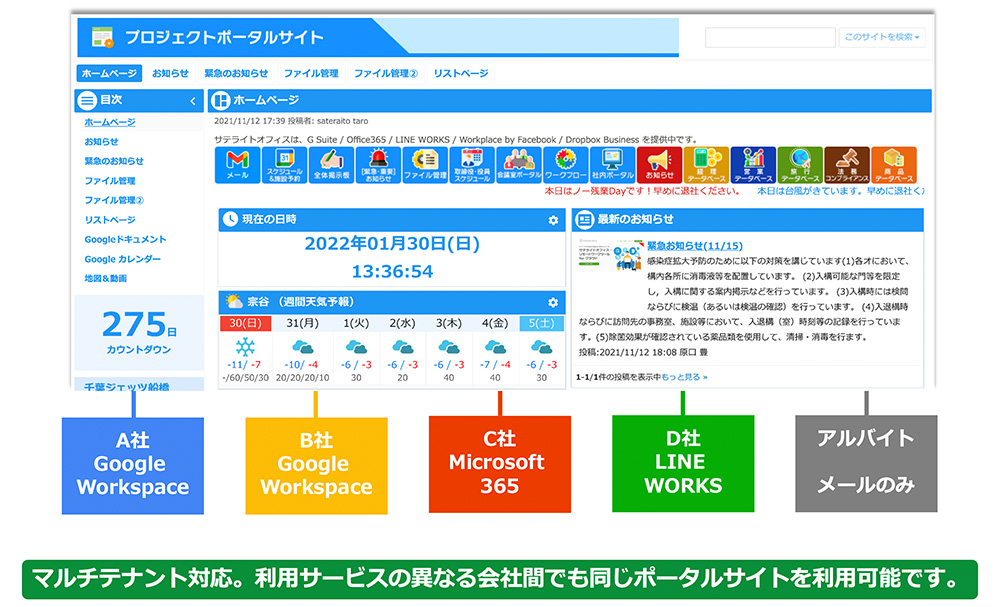Click the snowflake weather icon for 30(日)
Viewport: 1000px width, 607px height.
pyautogui.click(x=245, y=347)
